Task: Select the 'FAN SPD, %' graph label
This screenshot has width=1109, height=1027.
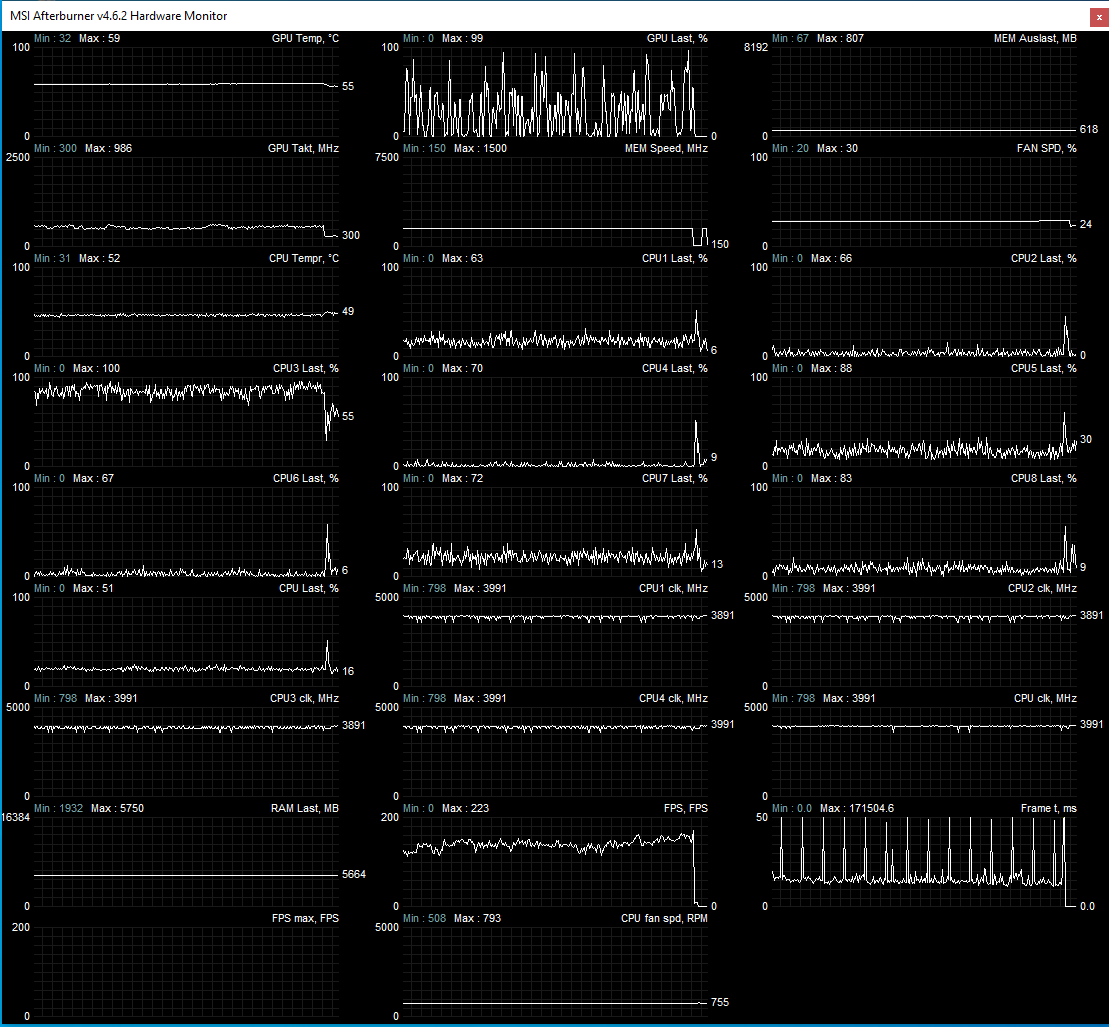Action: [1046, 148]
